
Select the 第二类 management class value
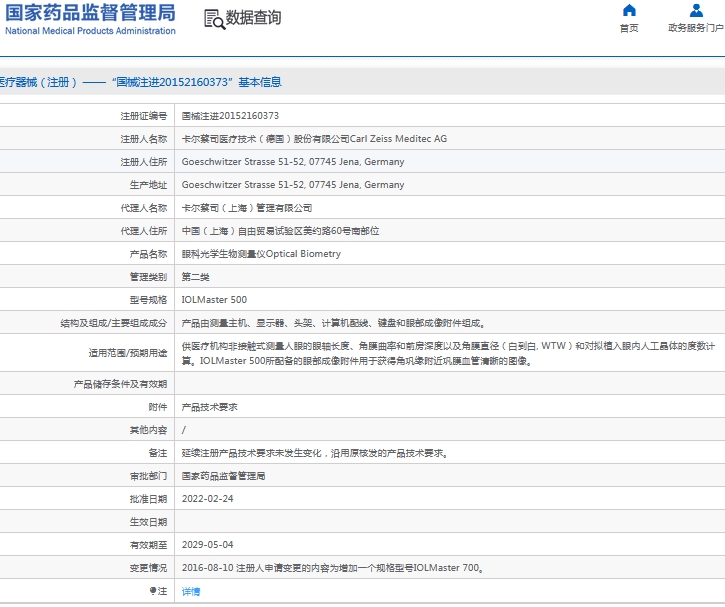click(x=196, y=277)
